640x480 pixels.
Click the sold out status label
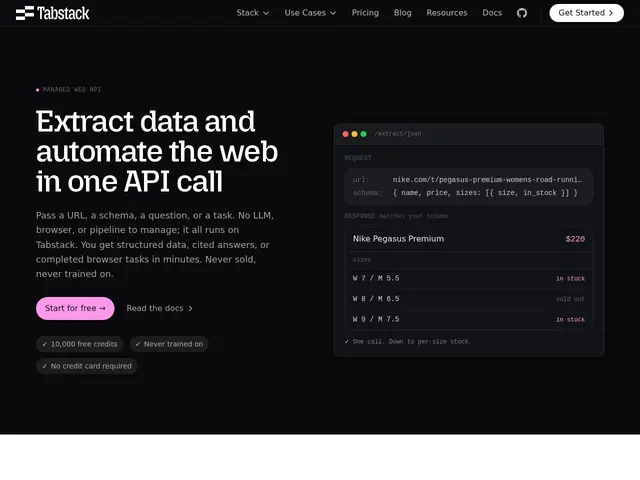tap(570, 299)
